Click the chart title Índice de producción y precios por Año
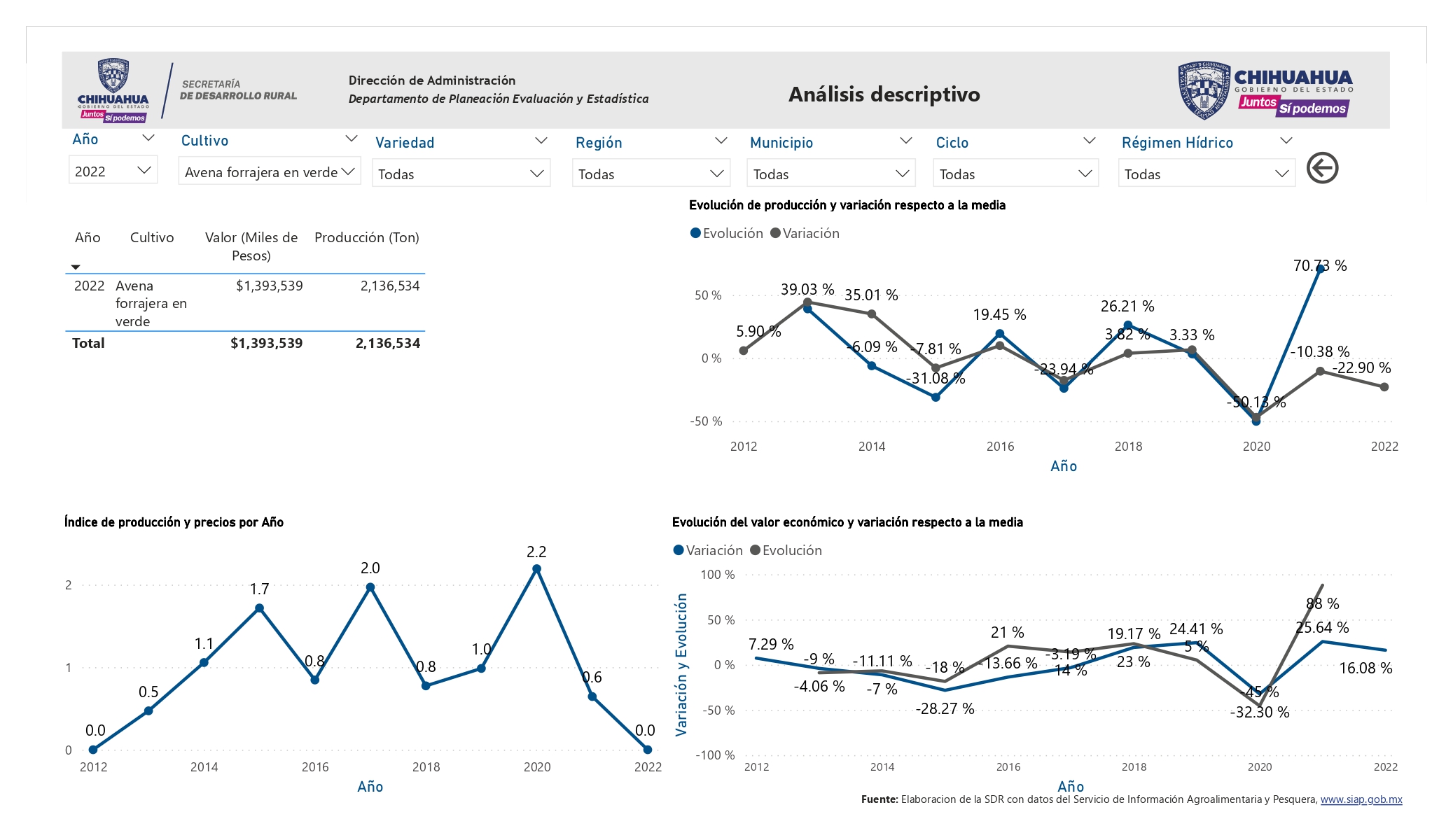1453x840 pixels. coord(174,522)
